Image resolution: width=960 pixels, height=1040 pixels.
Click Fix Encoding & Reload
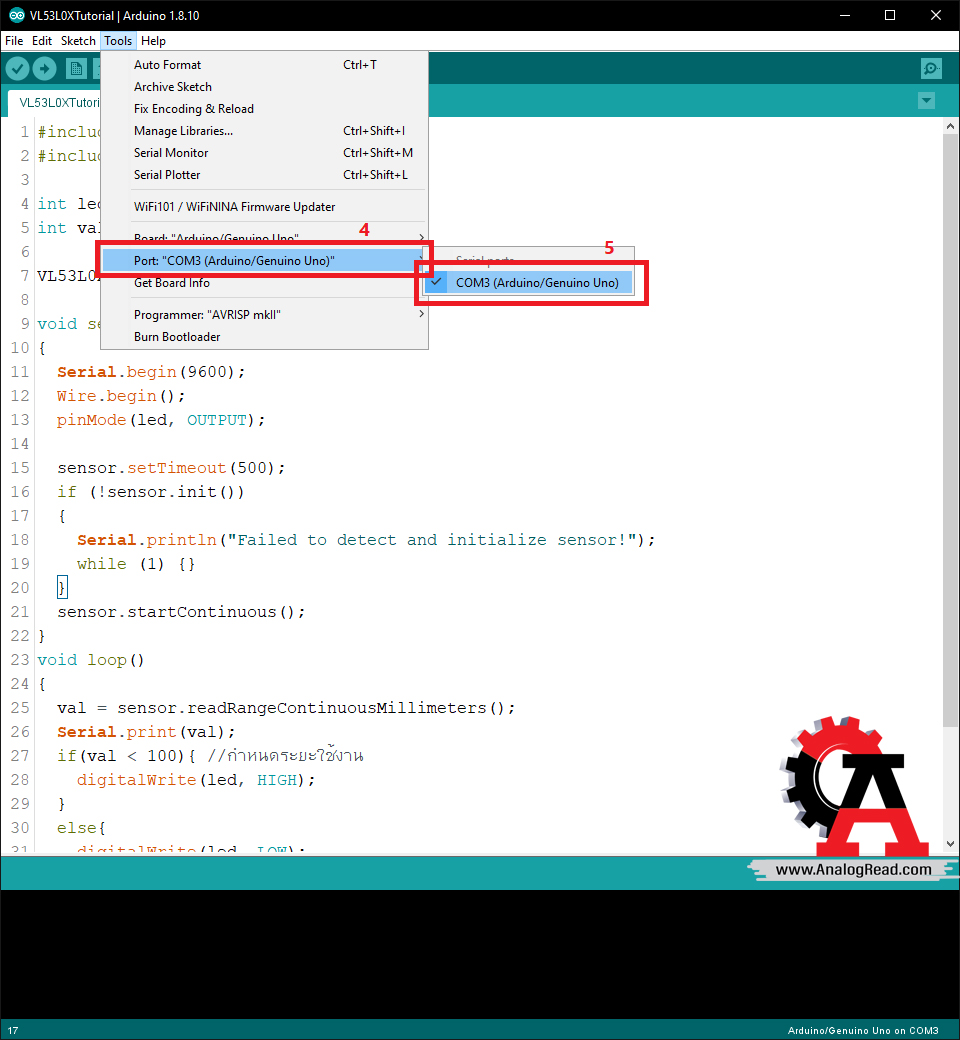pos(264,109)
